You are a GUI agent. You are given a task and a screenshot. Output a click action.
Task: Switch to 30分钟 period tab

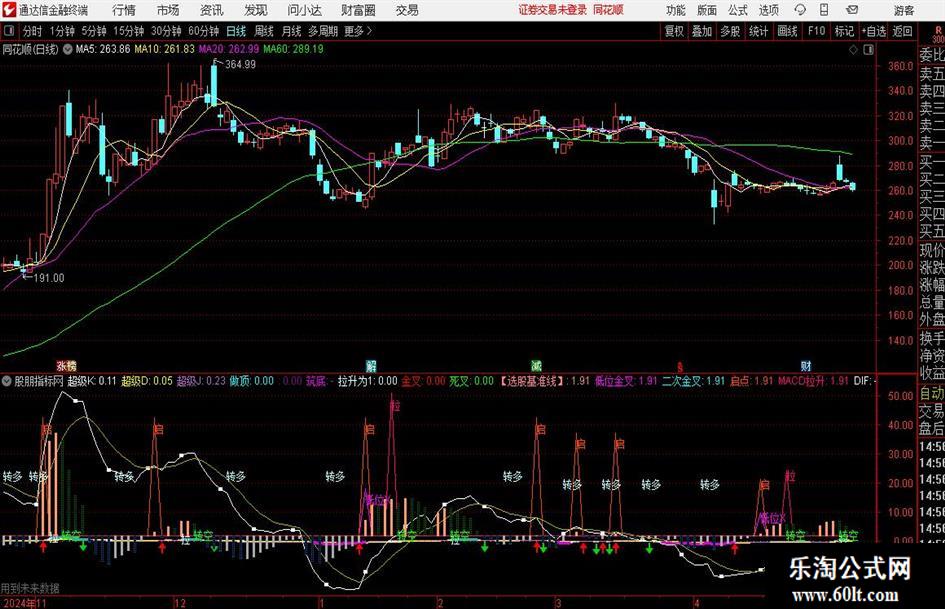(166, 31)
